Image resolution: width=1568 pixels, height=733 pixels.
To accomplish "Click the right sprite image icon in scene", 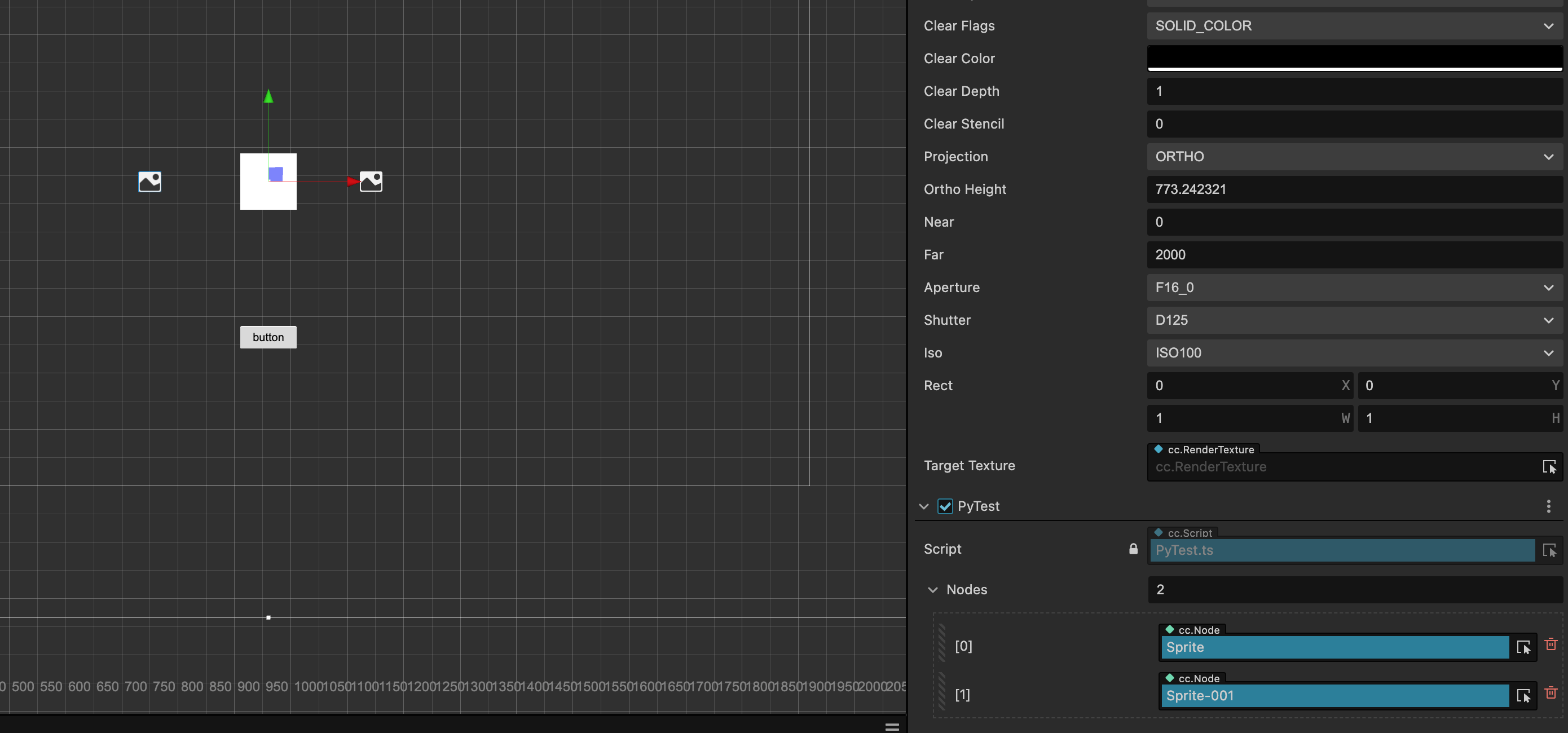I will (x=371, y=181).
